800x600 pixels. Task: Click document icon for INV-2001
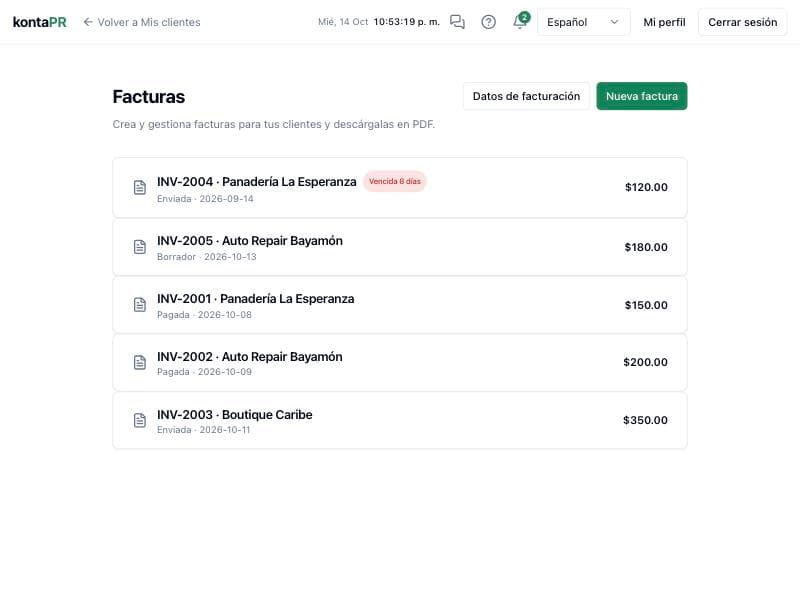pos(140,305)
